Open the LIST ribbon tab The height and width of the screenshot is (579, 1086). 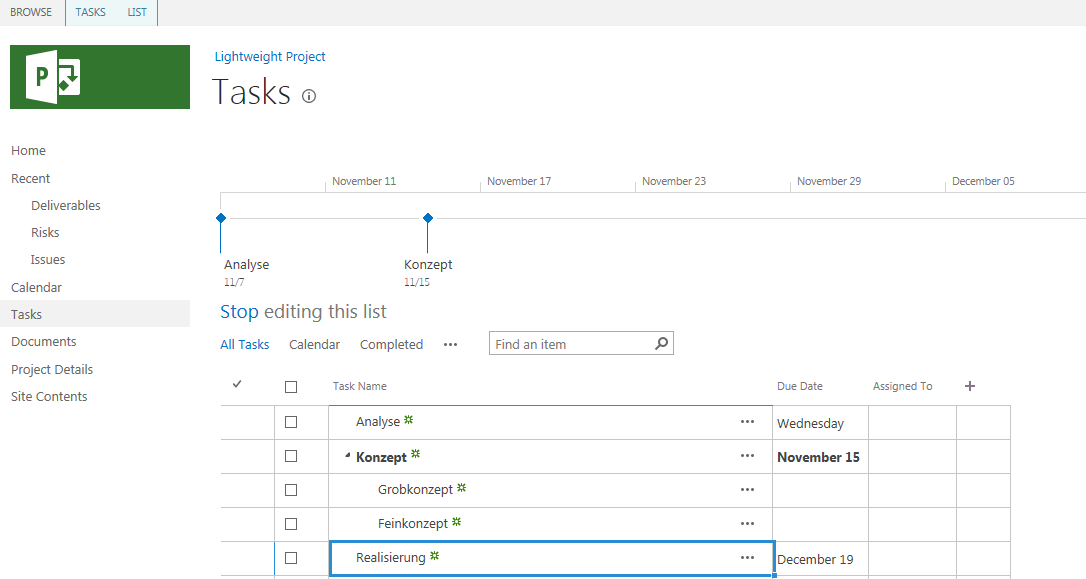[136, 12]
